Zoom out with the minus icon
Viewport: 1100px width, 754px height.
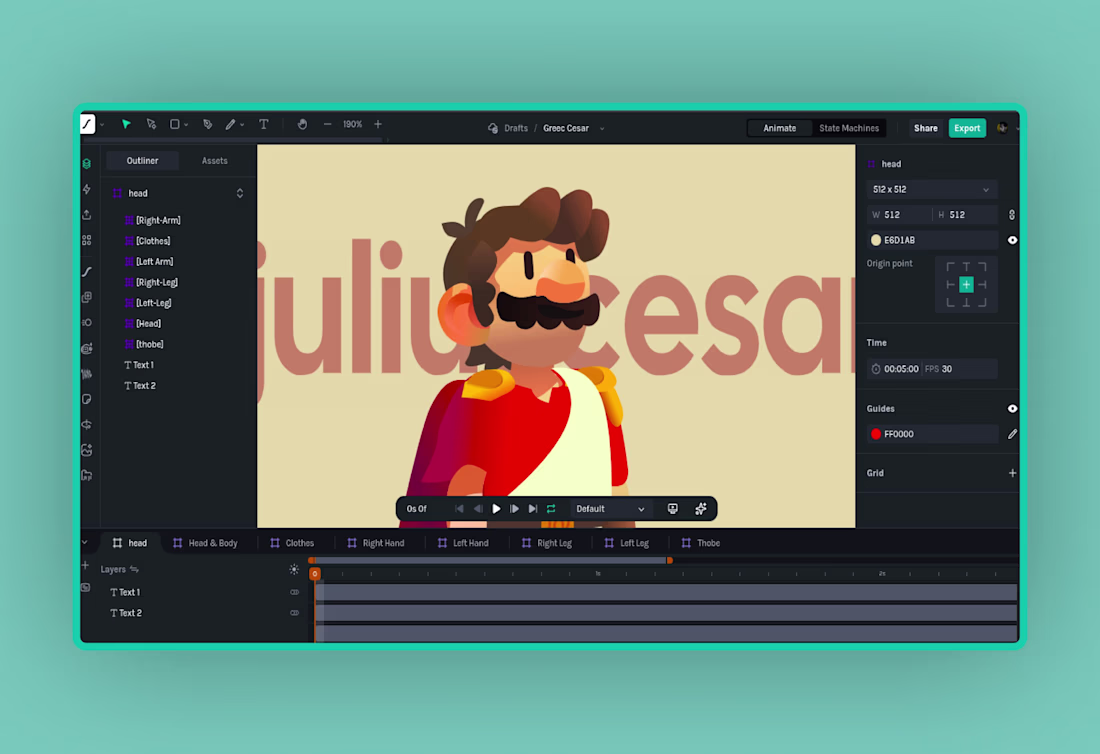pos(328,124)
